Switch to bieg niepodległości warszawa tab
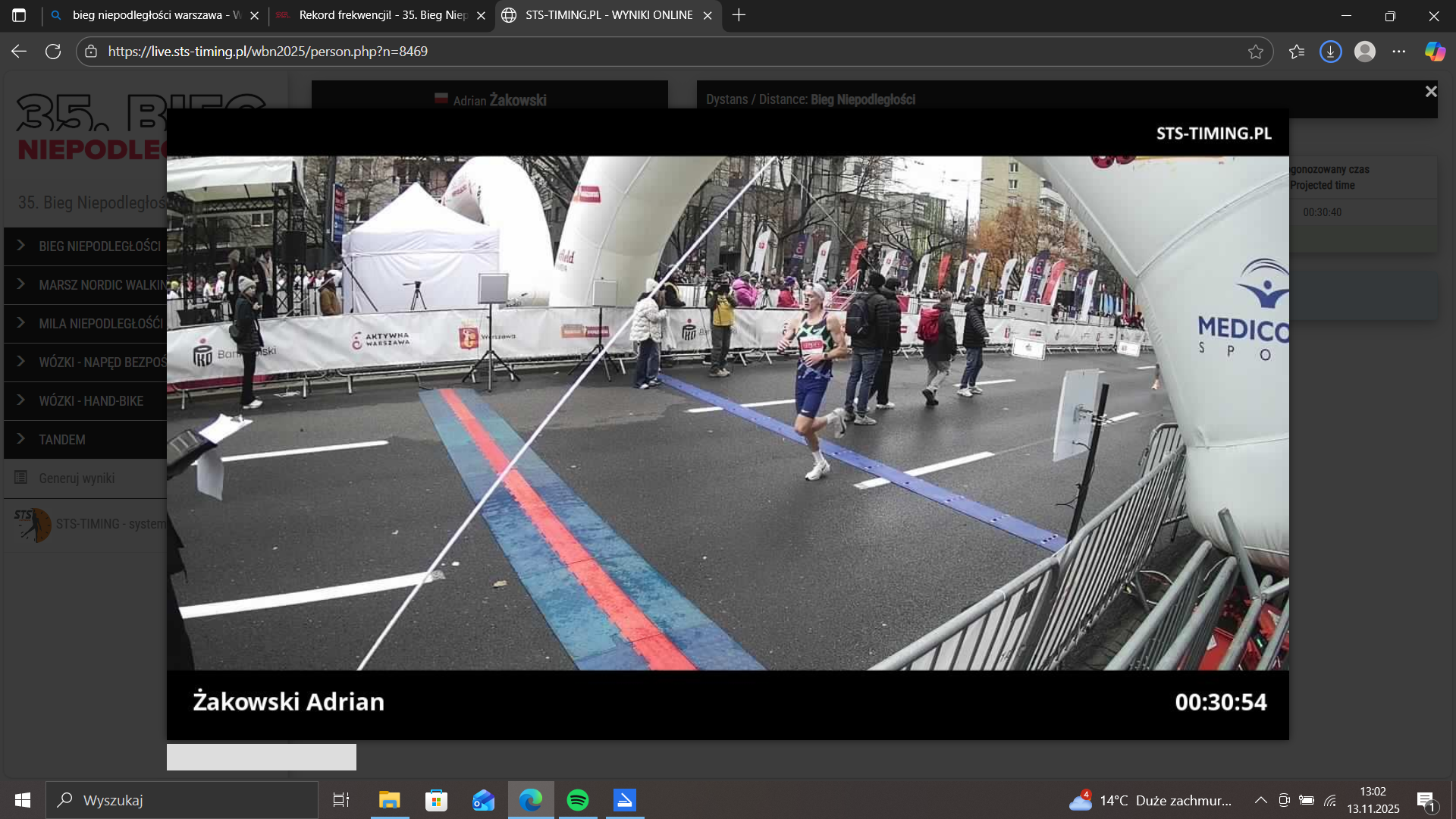 coord(155,15)
